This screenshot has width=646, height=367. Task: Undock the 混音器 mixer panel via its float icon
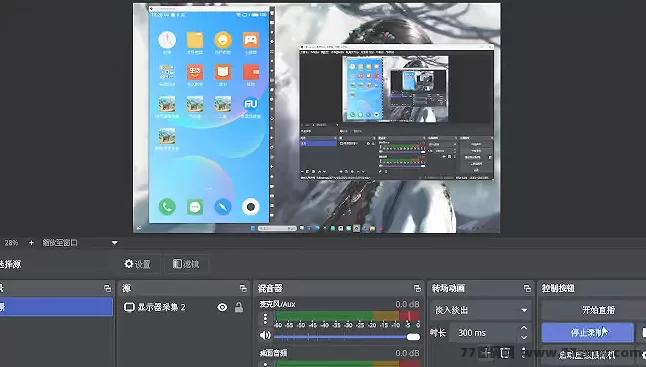pyautogui.click(x=417, y=288)
